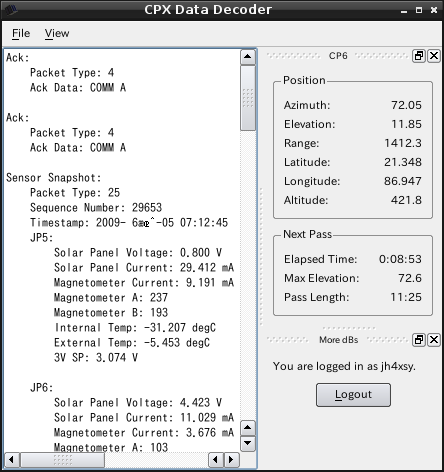Click 'Internal Temp: -31.207 degC' line

pyautogui.click(x=135, y=328)
